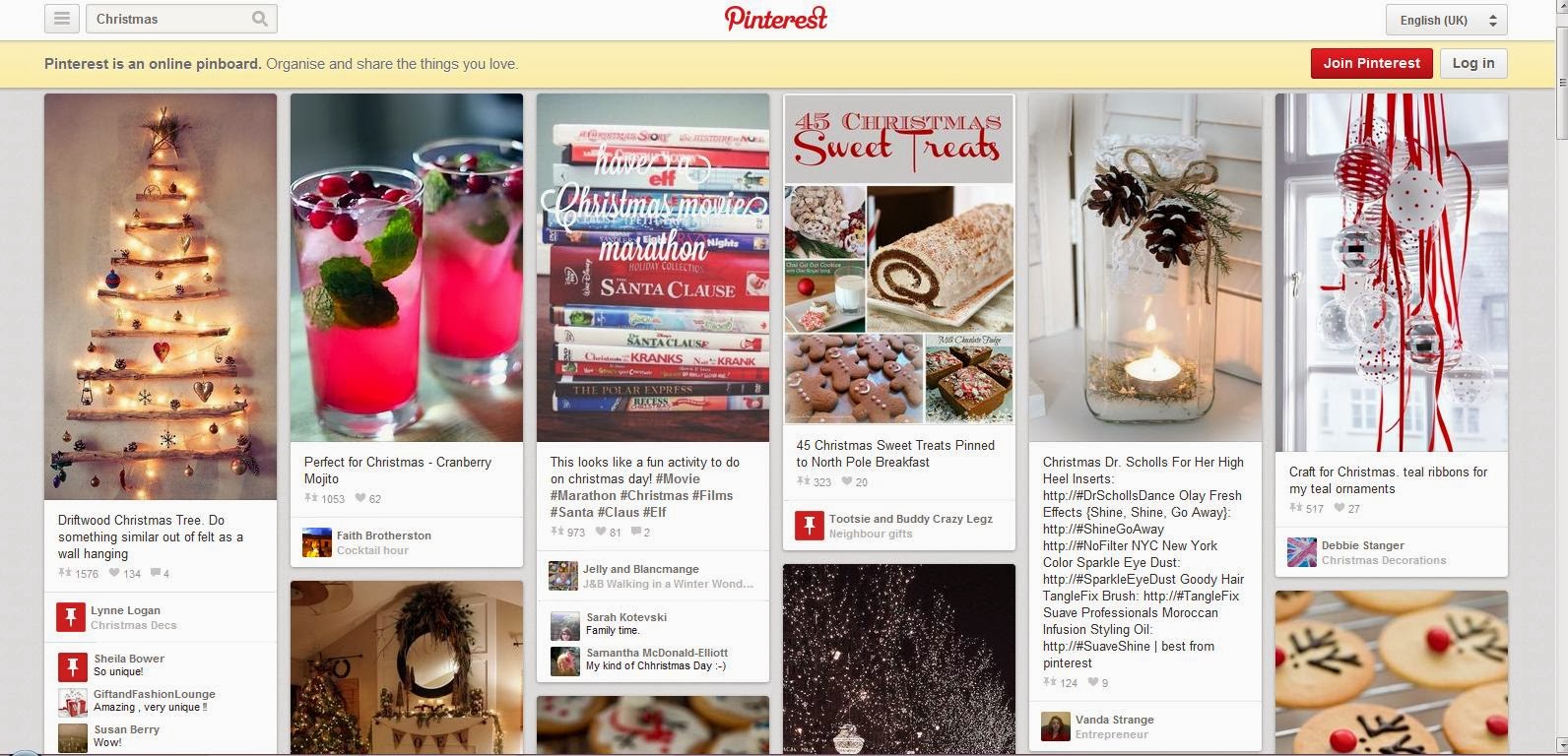Click Lynne Logan's red pin avatar
Viewport: 1568px width, 756px height.
coord(71,617)
